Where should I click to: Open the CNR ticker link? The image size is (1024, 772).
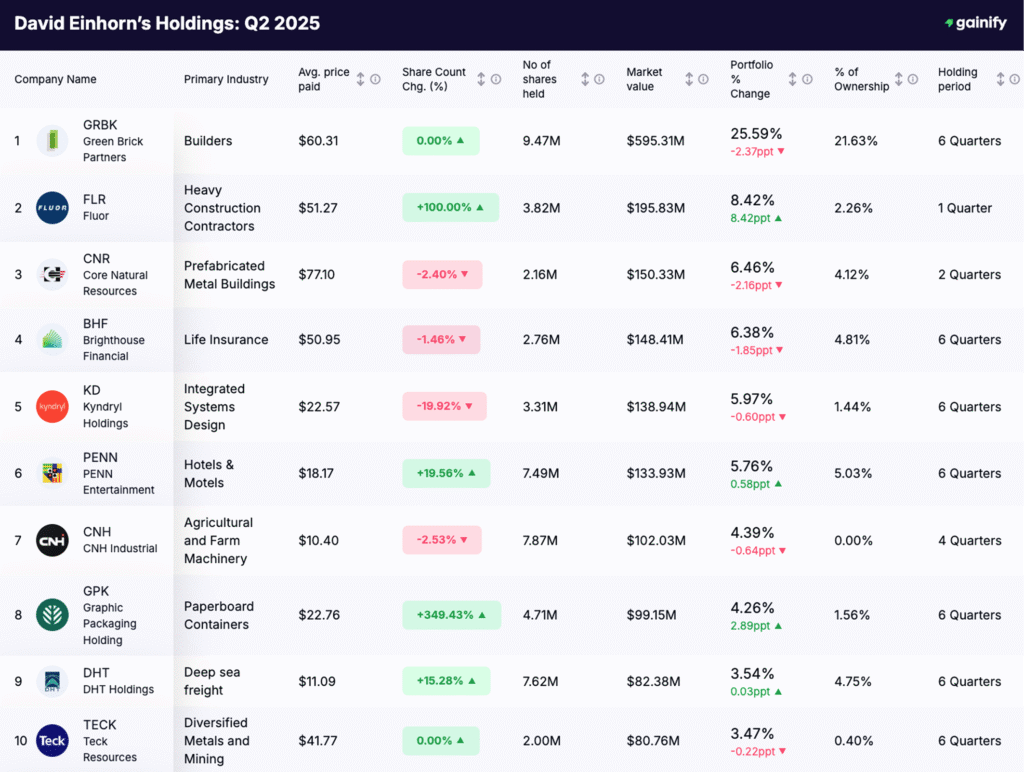[96, 259]
